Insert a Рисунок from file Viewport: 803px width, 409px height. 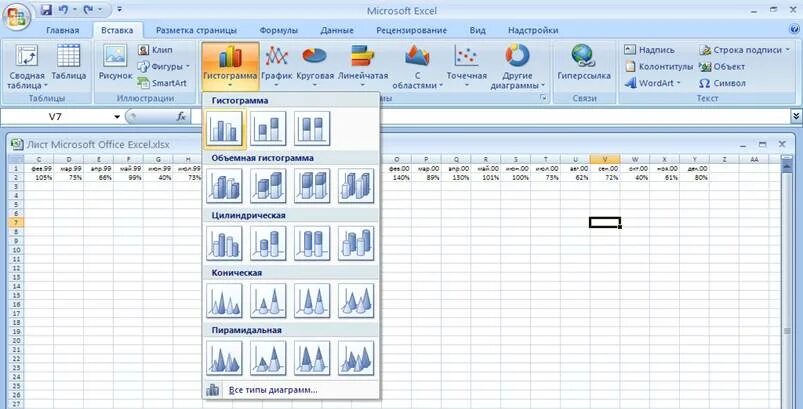click(115, 62)
